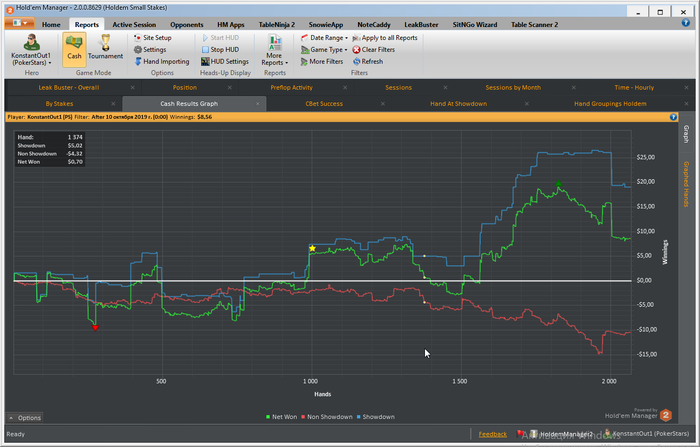700x447 pixels.
Task: Open More Filters
Action: [x=322, y=62]
